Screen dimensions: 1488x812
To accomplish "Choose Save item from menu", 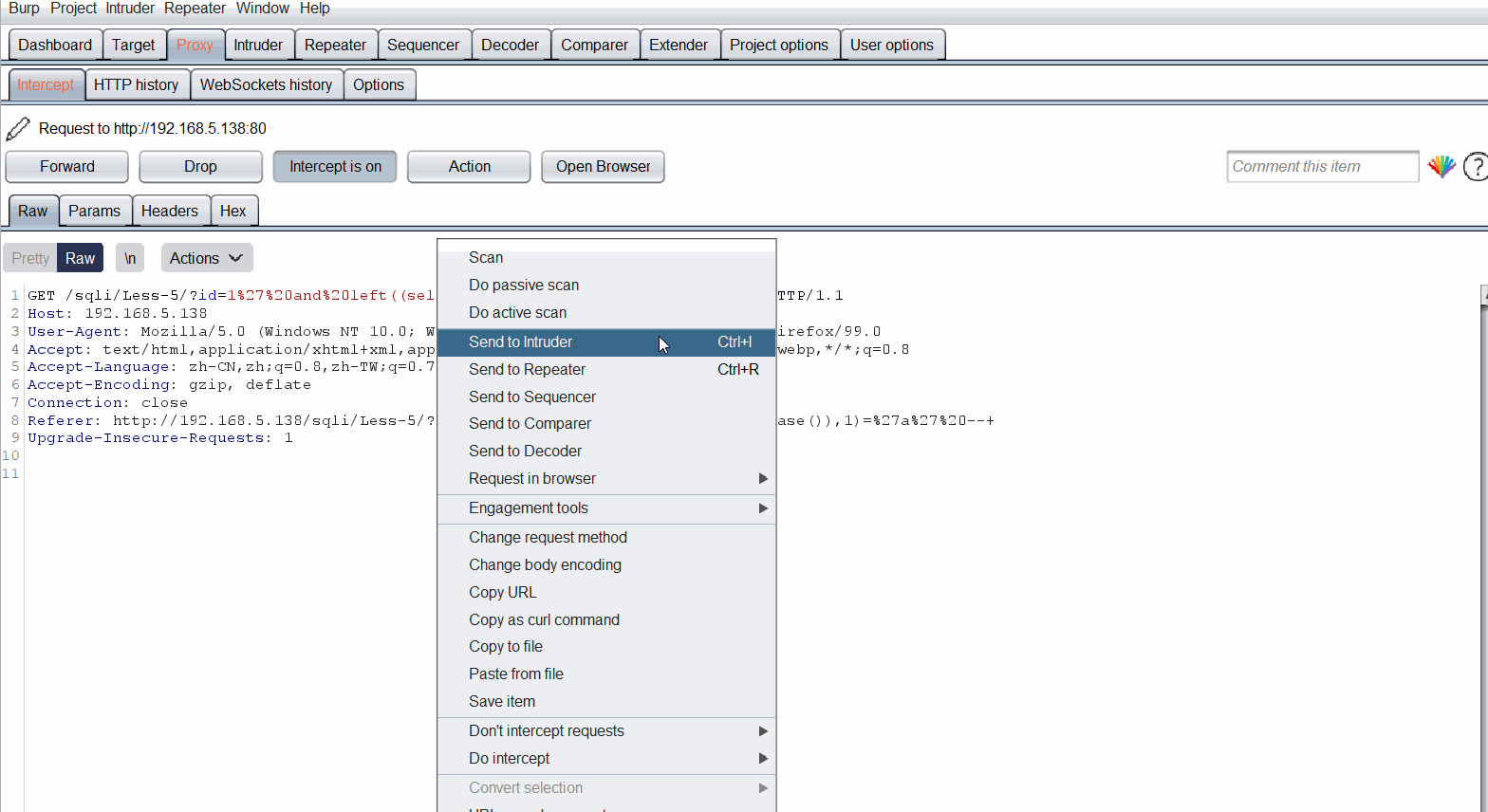I will [x=606, y=702].
